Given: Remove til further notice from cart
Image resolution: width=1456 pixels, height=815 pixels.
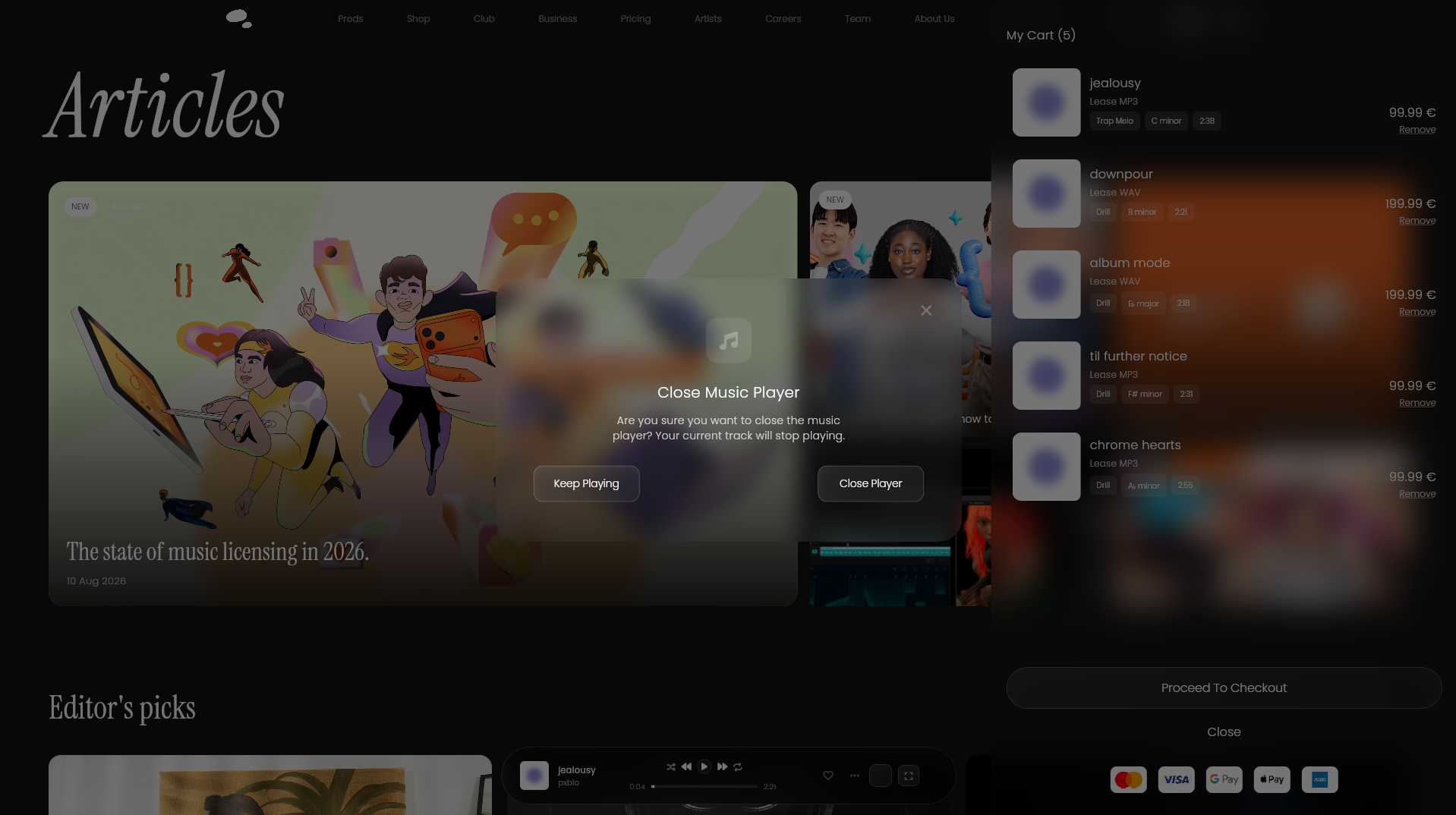Looking at the screenshot, I should pyautogui.click(x=1417, y=403).
